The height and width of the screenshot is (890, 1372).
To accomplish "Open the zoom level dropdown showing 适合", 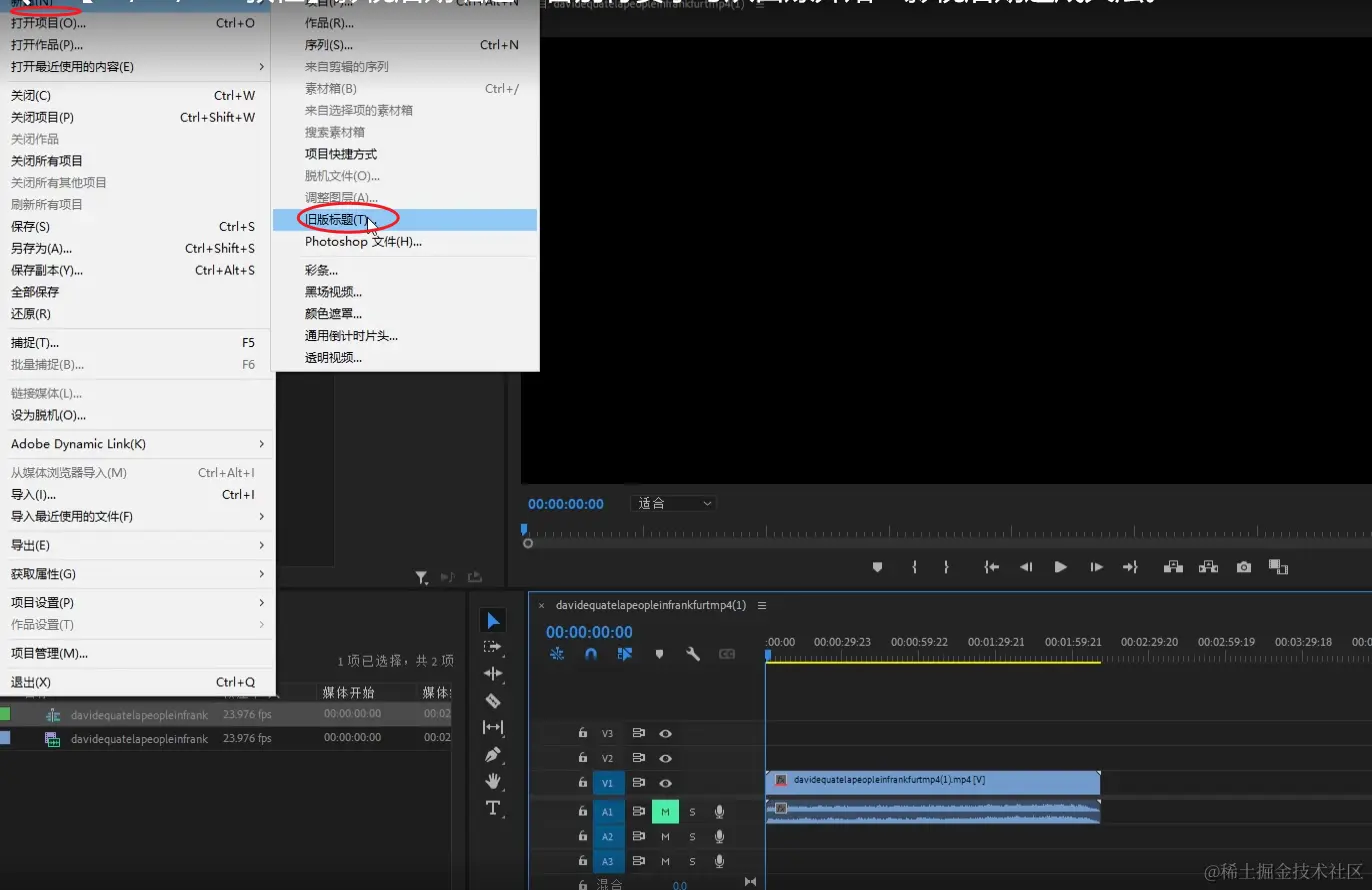I will (673, 503).
